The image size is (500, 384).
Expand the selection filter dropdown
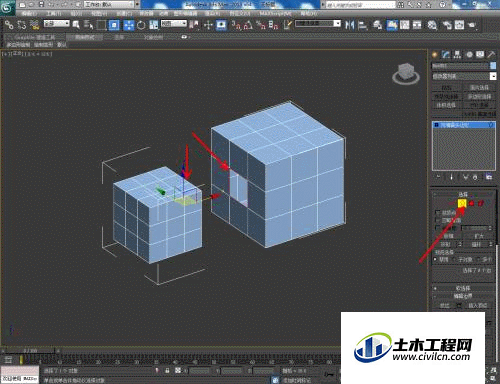[57, 24]
